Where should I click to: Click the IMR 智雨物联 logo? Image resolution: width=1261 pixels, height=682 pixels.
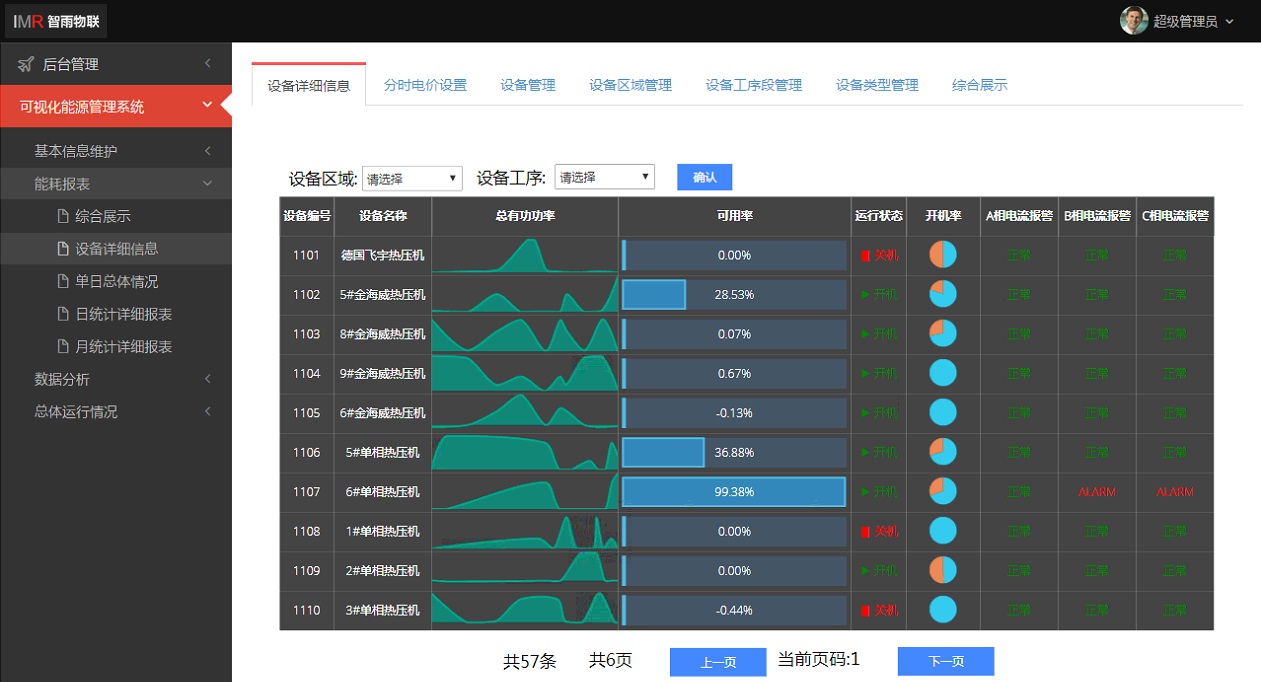(x=56, y=21)
